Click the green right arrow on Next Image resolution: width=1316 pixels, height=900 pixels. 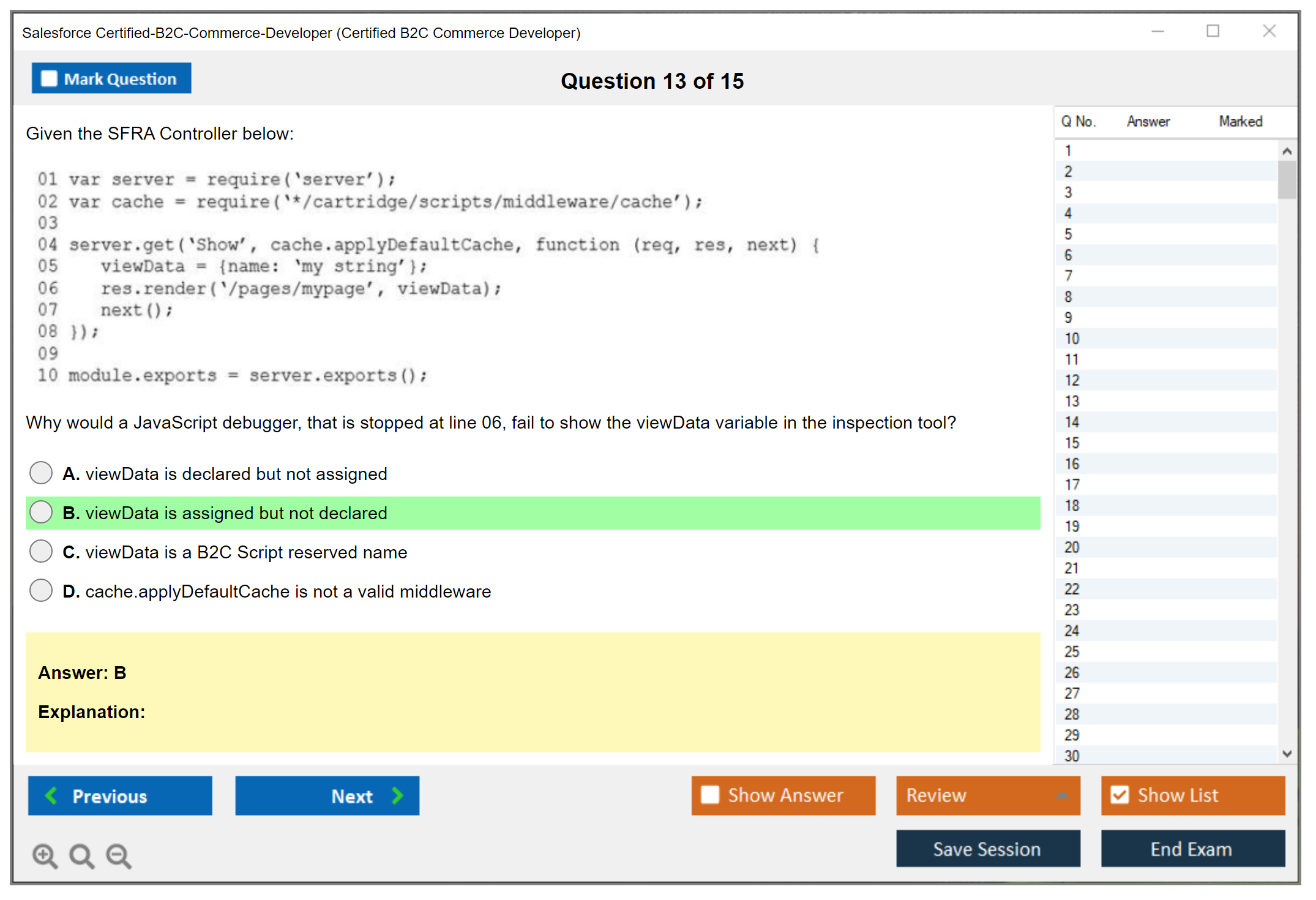(x=397, y=795)
